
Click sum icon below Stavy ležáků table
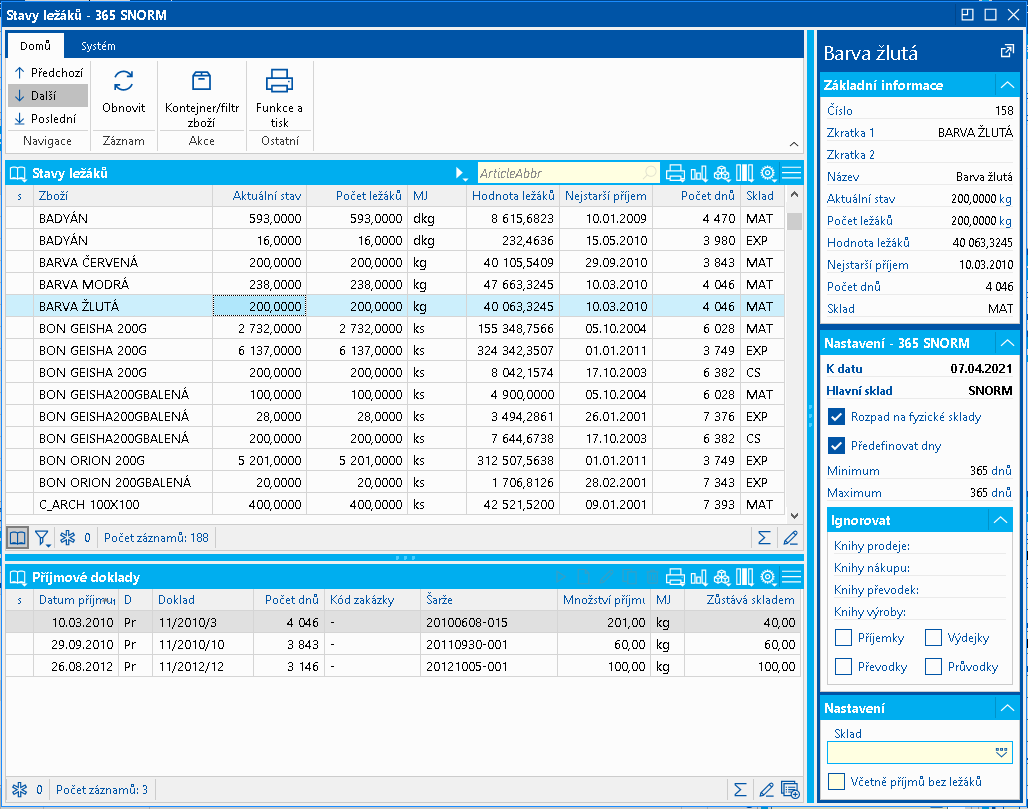coord(764,538)
